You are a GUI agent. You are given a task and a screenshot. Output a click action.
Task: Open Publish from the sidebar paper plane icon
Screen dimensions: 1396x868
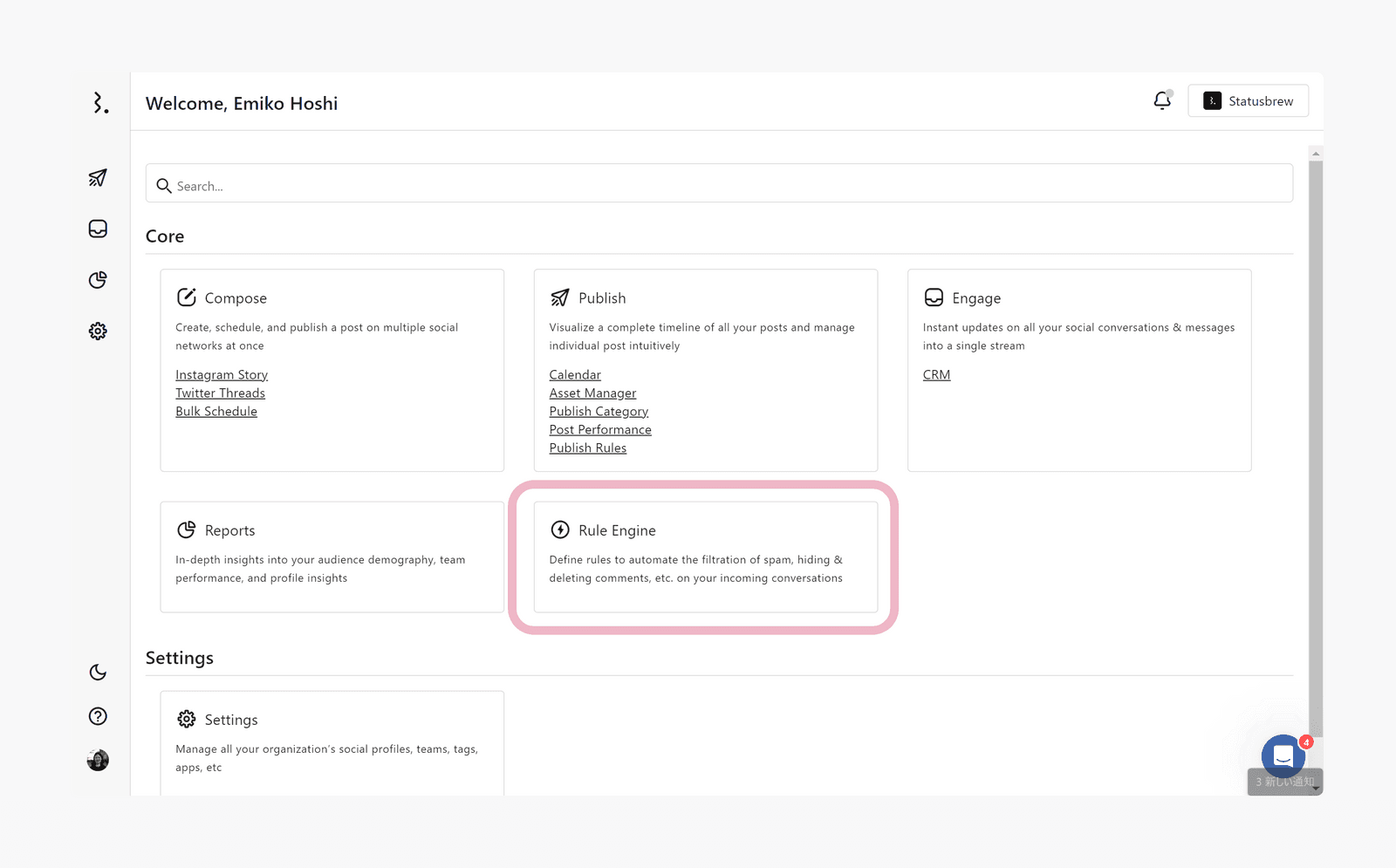click(98, 178)
